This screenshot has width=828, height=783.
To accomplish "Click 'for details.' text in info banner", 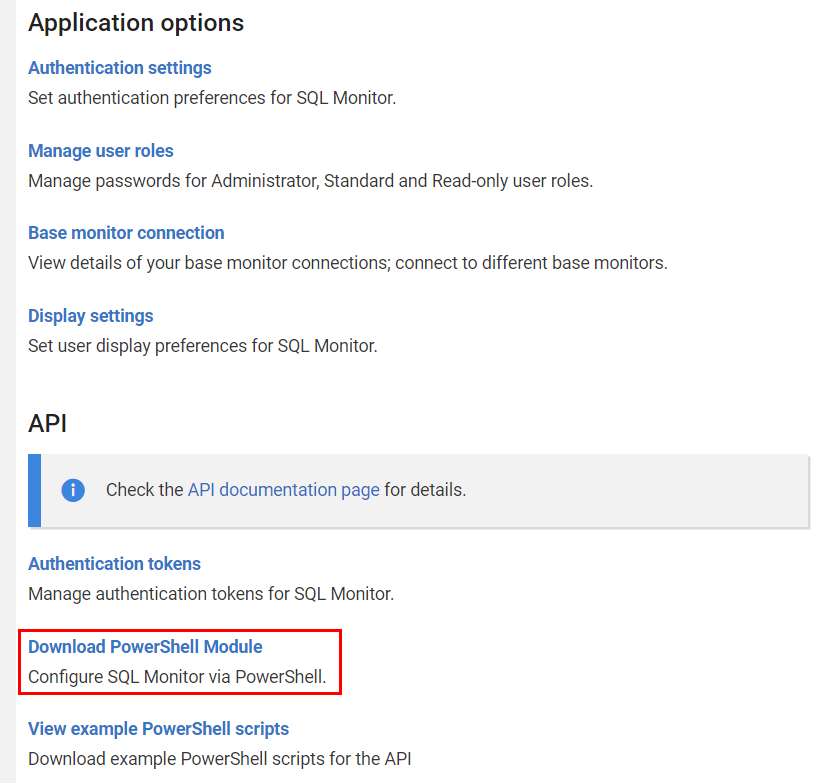I will [x=425, y=490].
